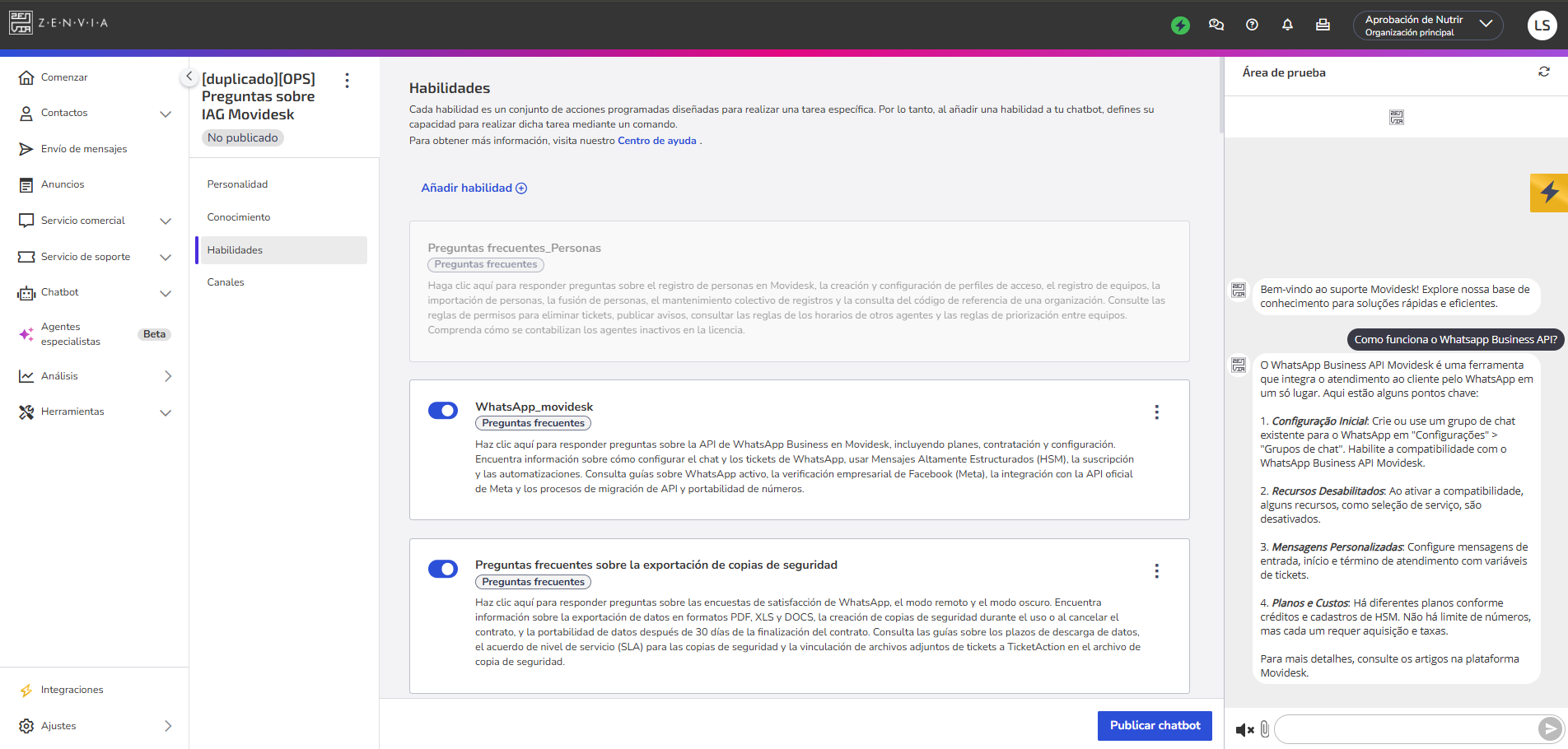Click the Ajustes gear icon

tap(26, 726)
